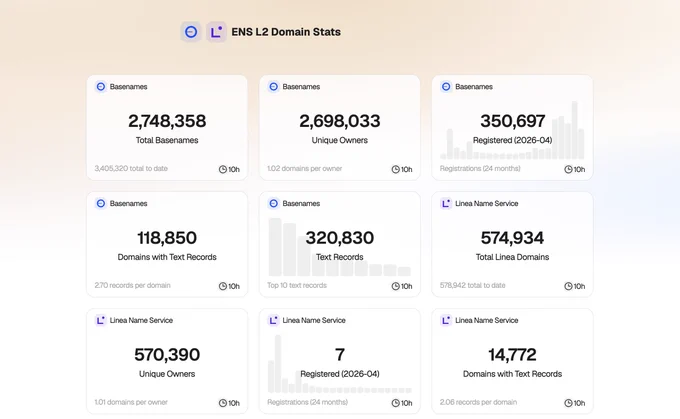Image resolution: width=680 pixels, height=419 pixels.
Task: Click the 2,698,033 unique owners value
Action: coord(340,121)
